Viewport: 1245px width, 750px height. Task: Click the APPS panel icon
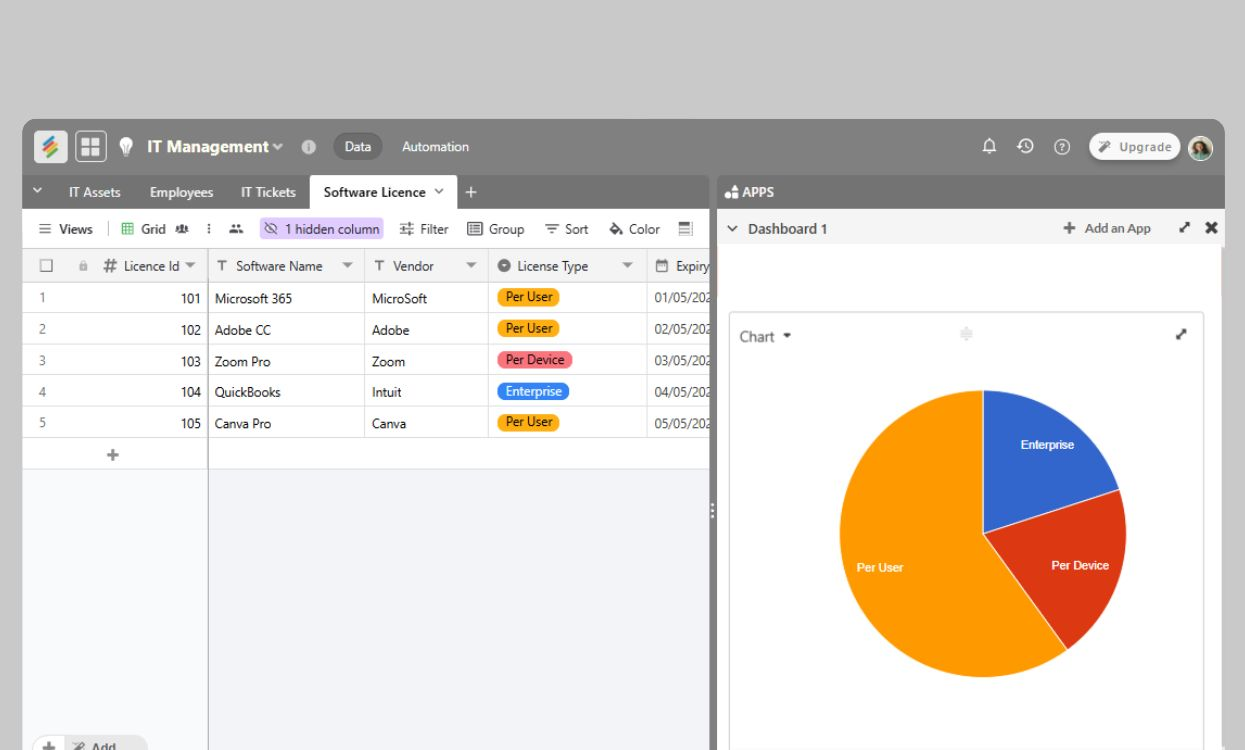tap(731, 192)
